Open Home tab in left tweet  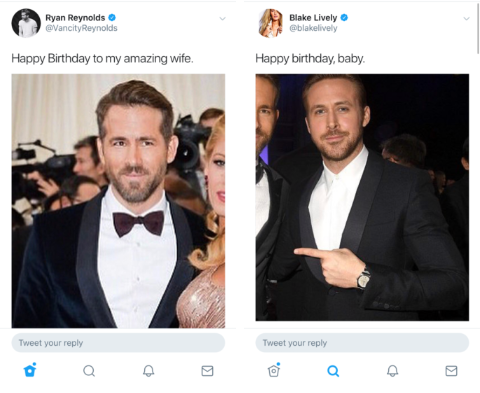30,370
